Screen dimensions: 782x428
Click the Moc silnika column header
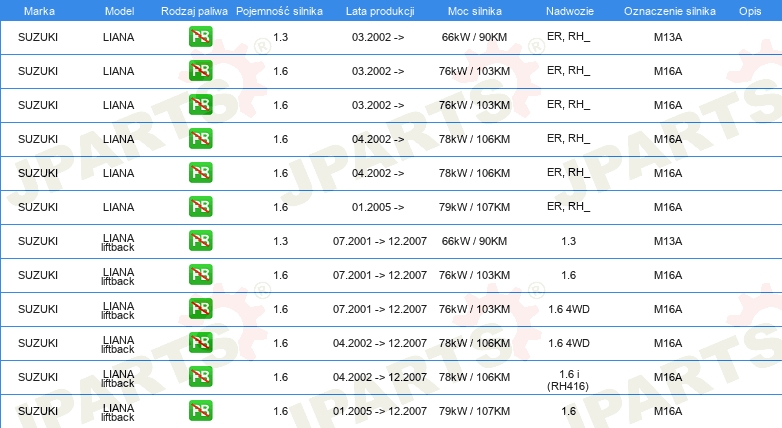(x=474, y=11)
